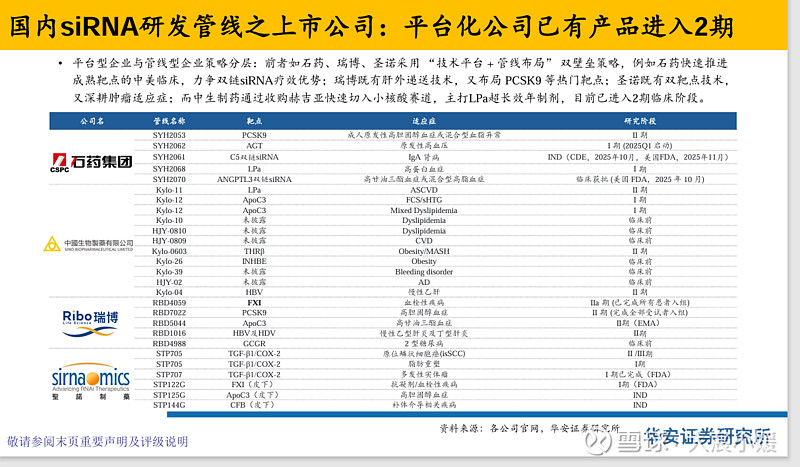Select the SYH2062 pipeline cell
The height and width of the screenshot is (467, 800).
[169, 146]
